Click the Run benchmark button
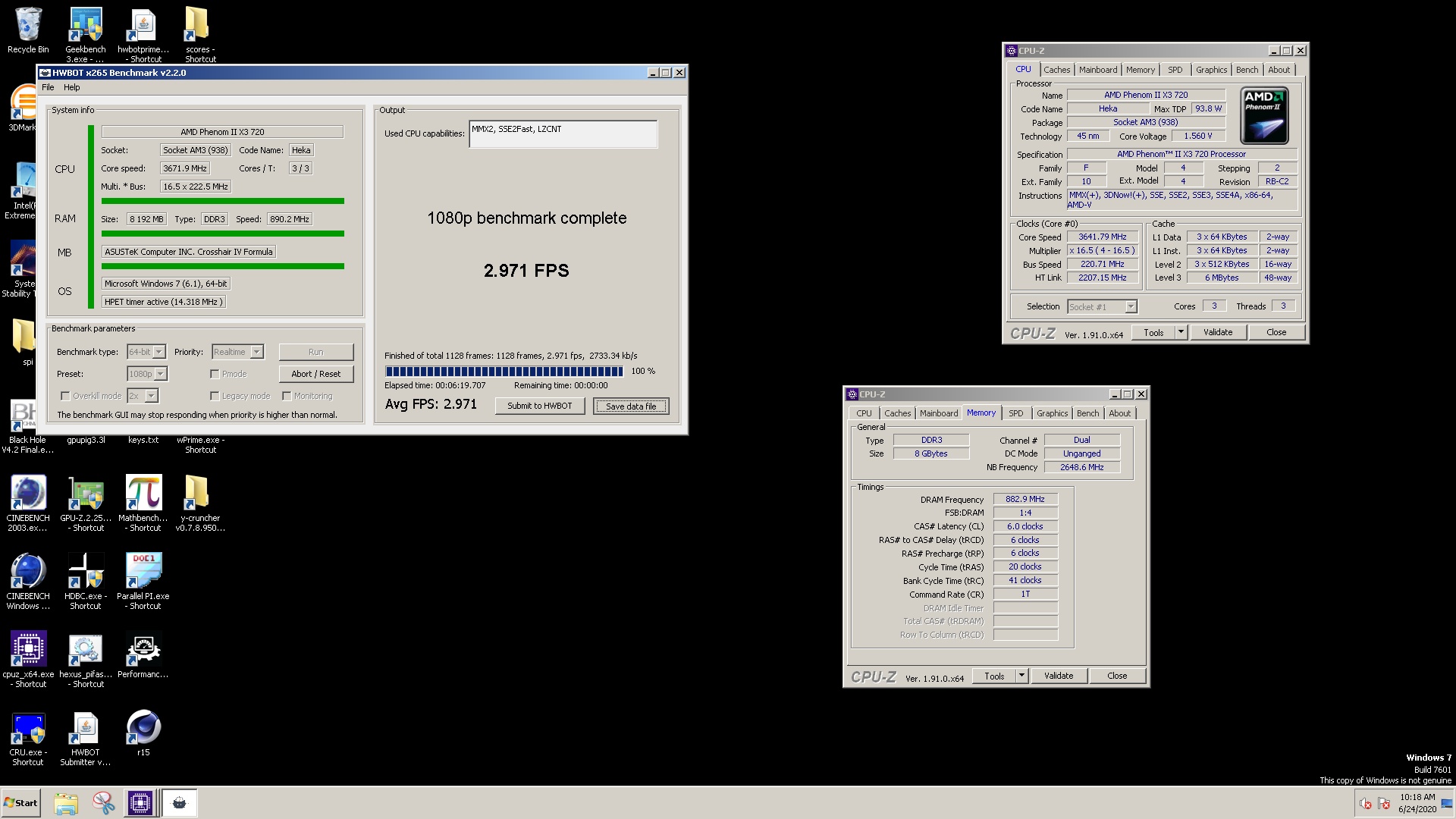This screenshot has height=819, width=1456. coord(316,352)
